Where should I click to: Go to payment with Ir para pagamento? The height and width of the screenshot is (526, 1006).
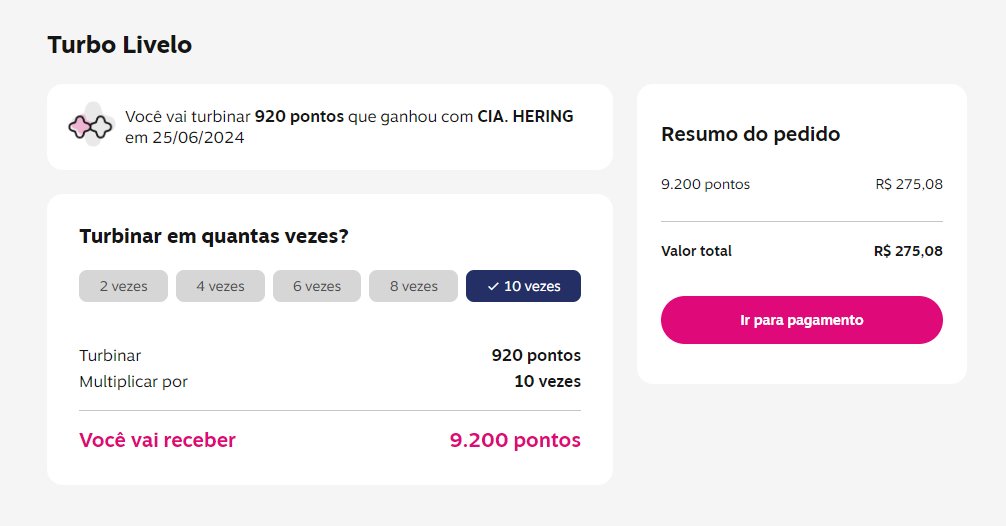tap(802, 320)
